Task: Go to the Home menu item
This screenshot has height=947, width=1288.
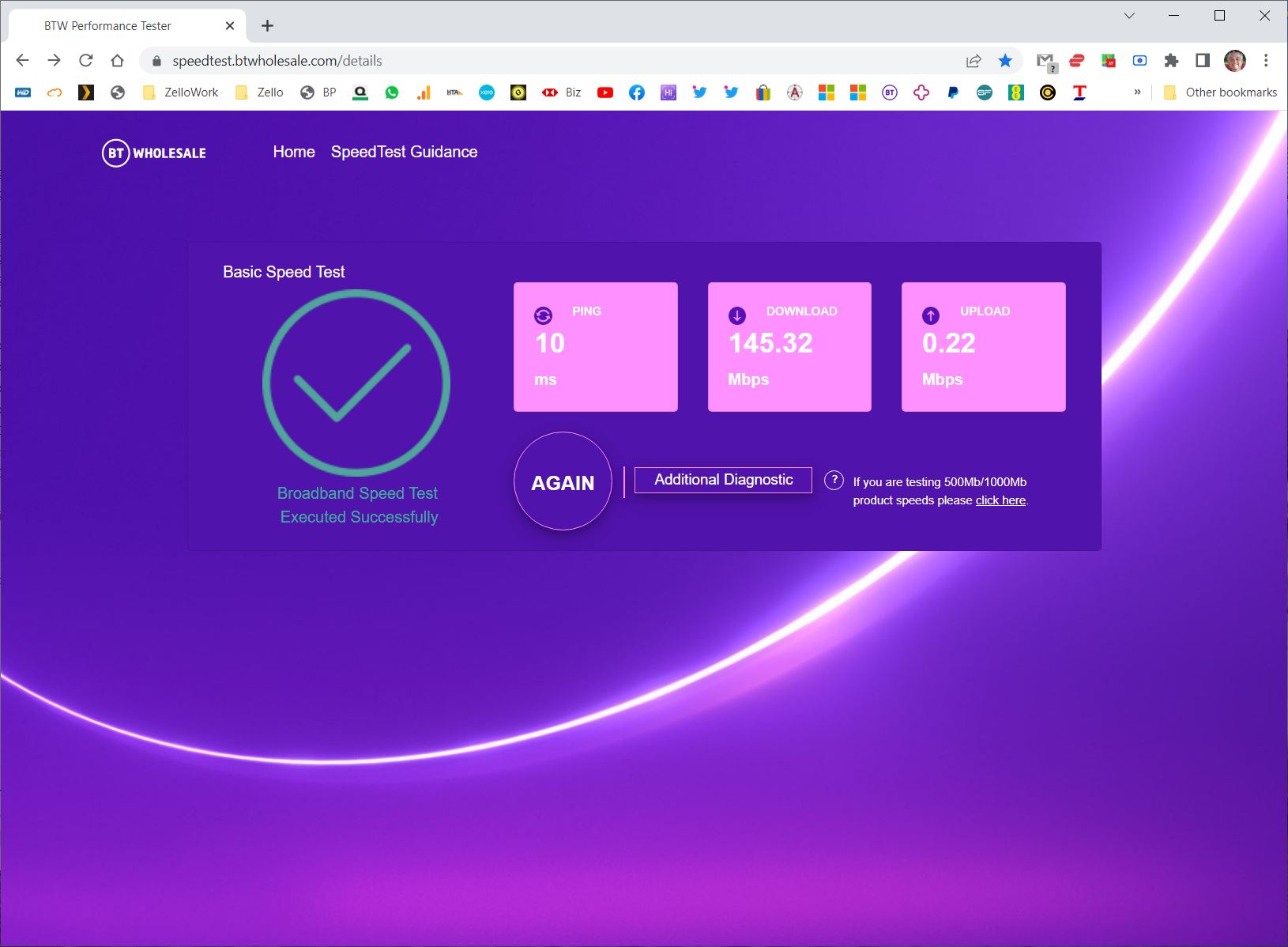Action: 294,152
